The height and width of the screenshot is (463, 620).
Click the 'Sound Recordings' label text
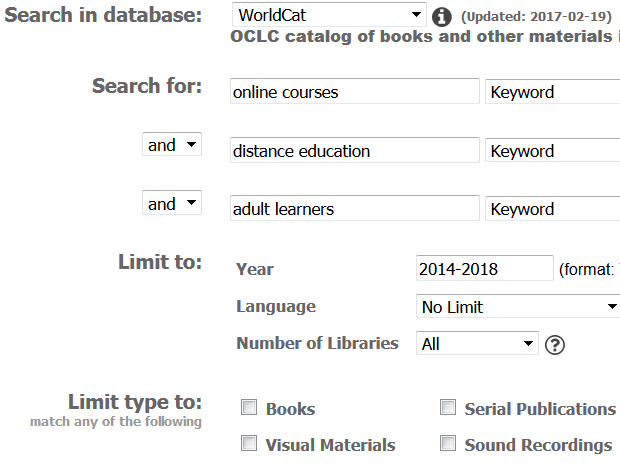pyautogui.click(x=538, y=445)
